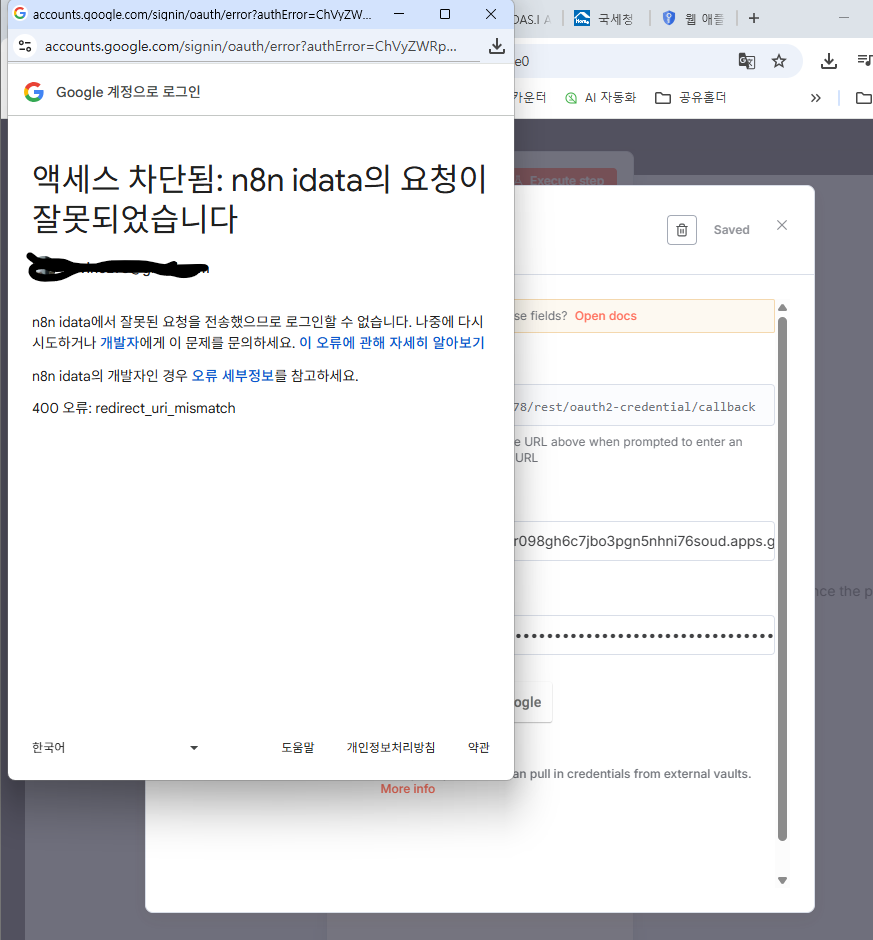Click the More info link
The image size is (873, 940).
[x=408, y=789]
